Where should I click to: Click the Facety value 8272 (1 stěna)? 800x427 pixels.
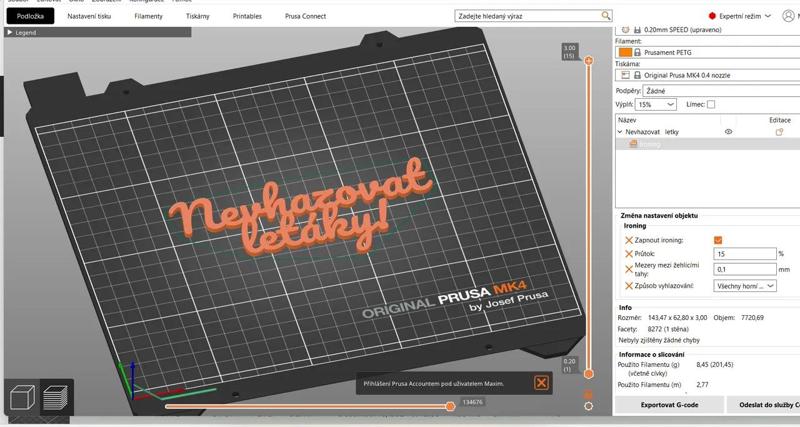pos(668,329)
